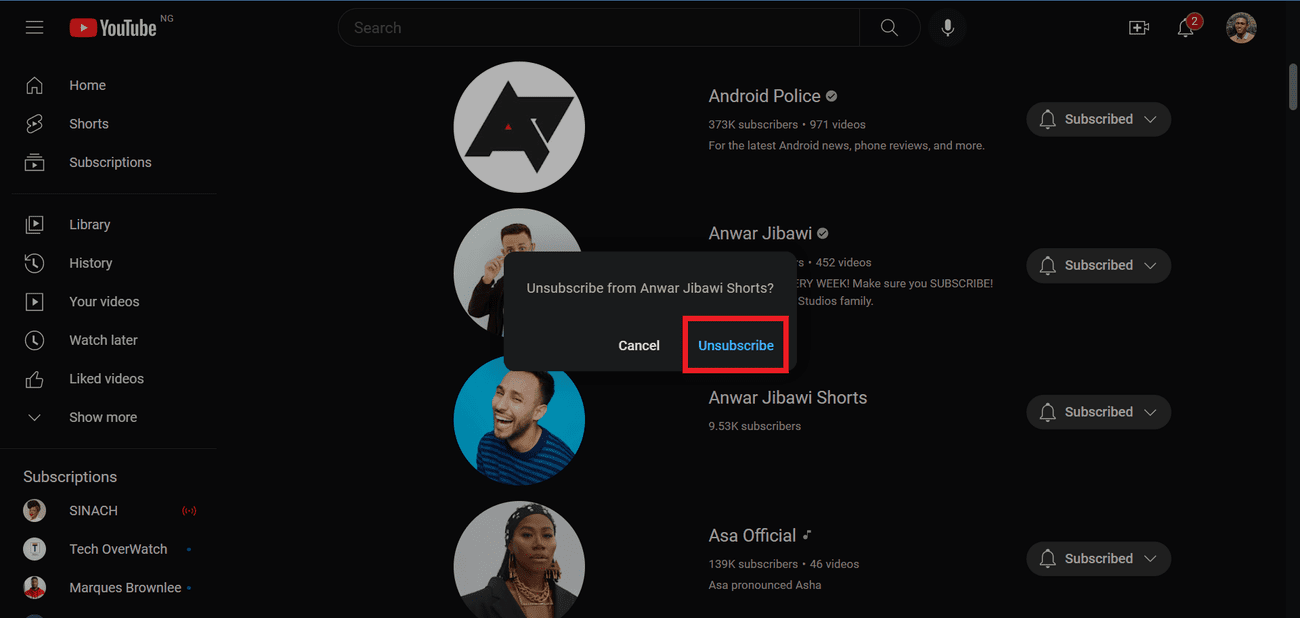The image size is (1300, 618).
Task: Open the Create video icon
Action: pos(1138,28)
